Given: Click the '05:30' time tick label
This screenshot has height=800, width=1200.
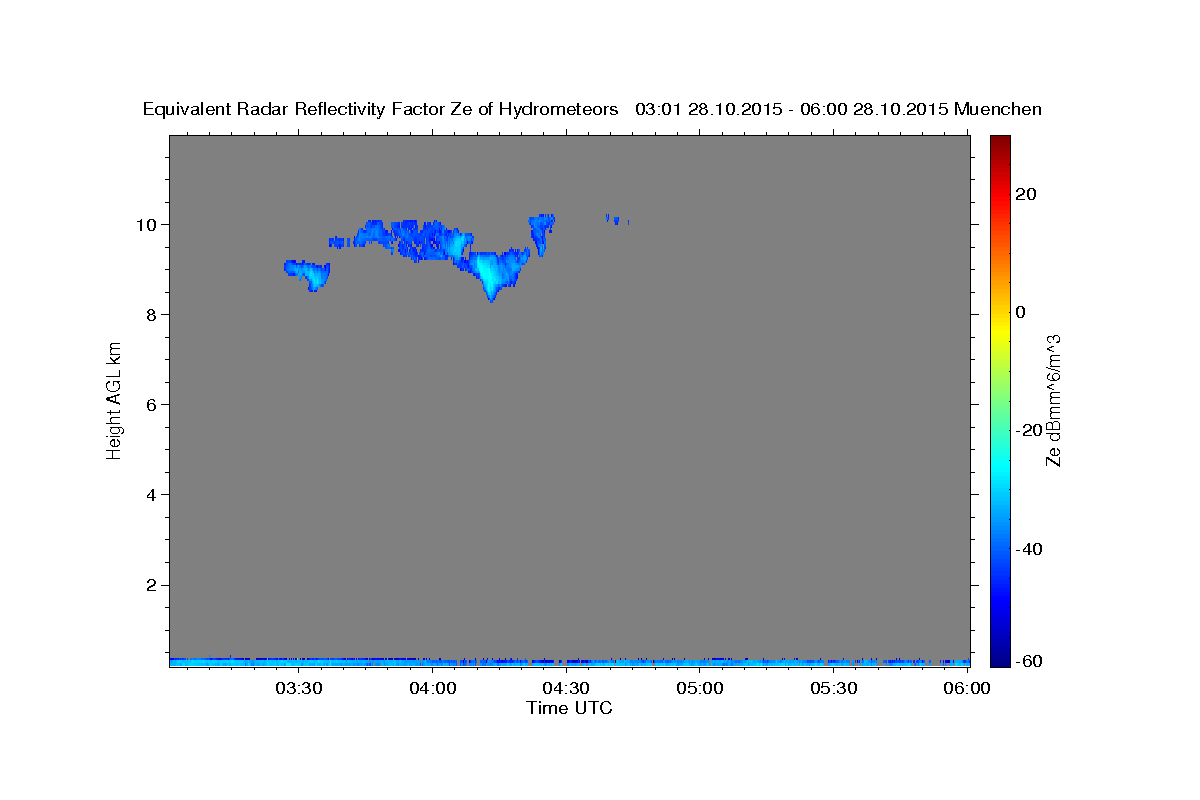Looking at the screenshot, I should (833, 689).
